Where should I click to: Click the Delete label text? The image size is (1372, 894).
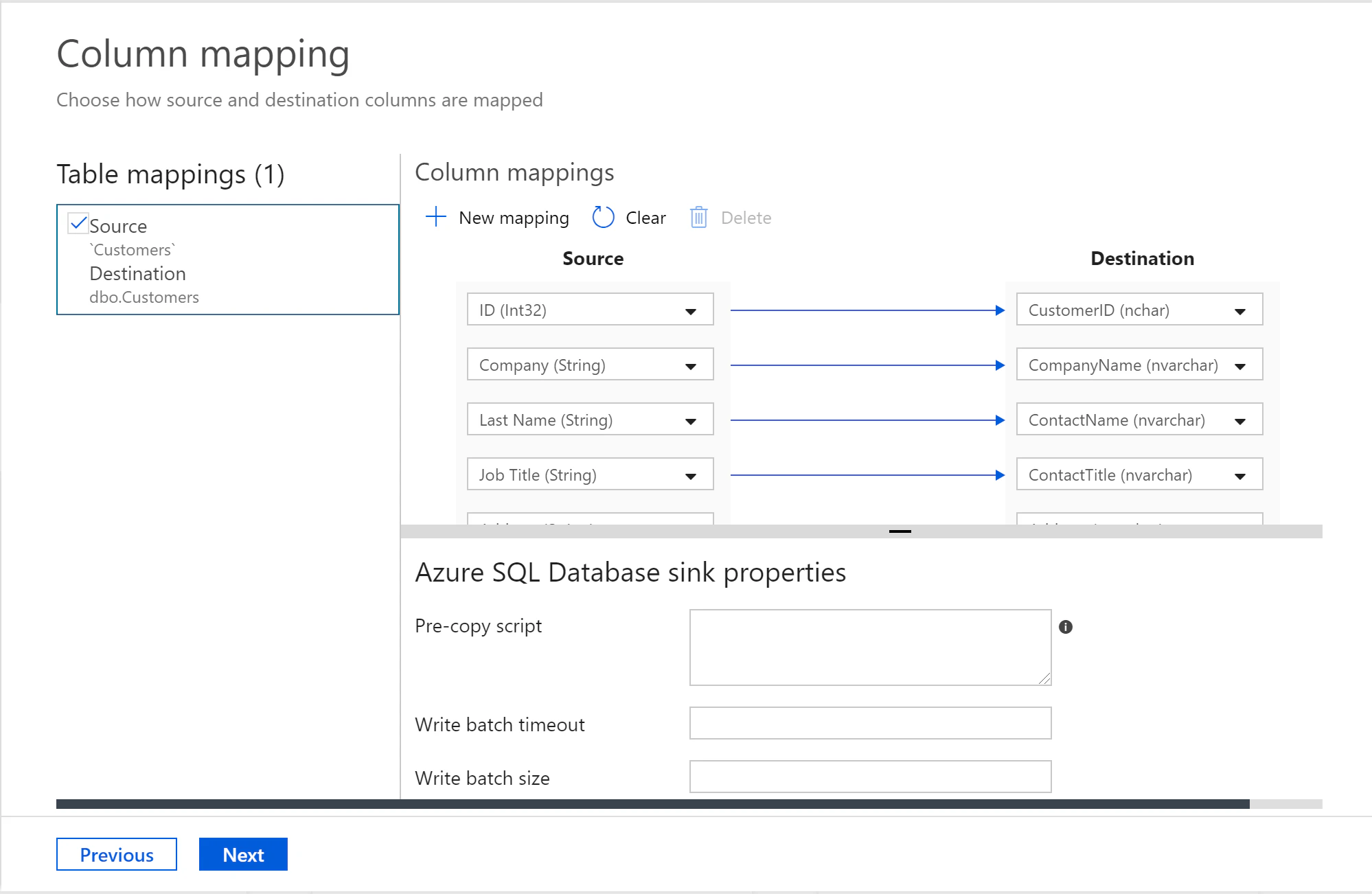coord(746,218)
